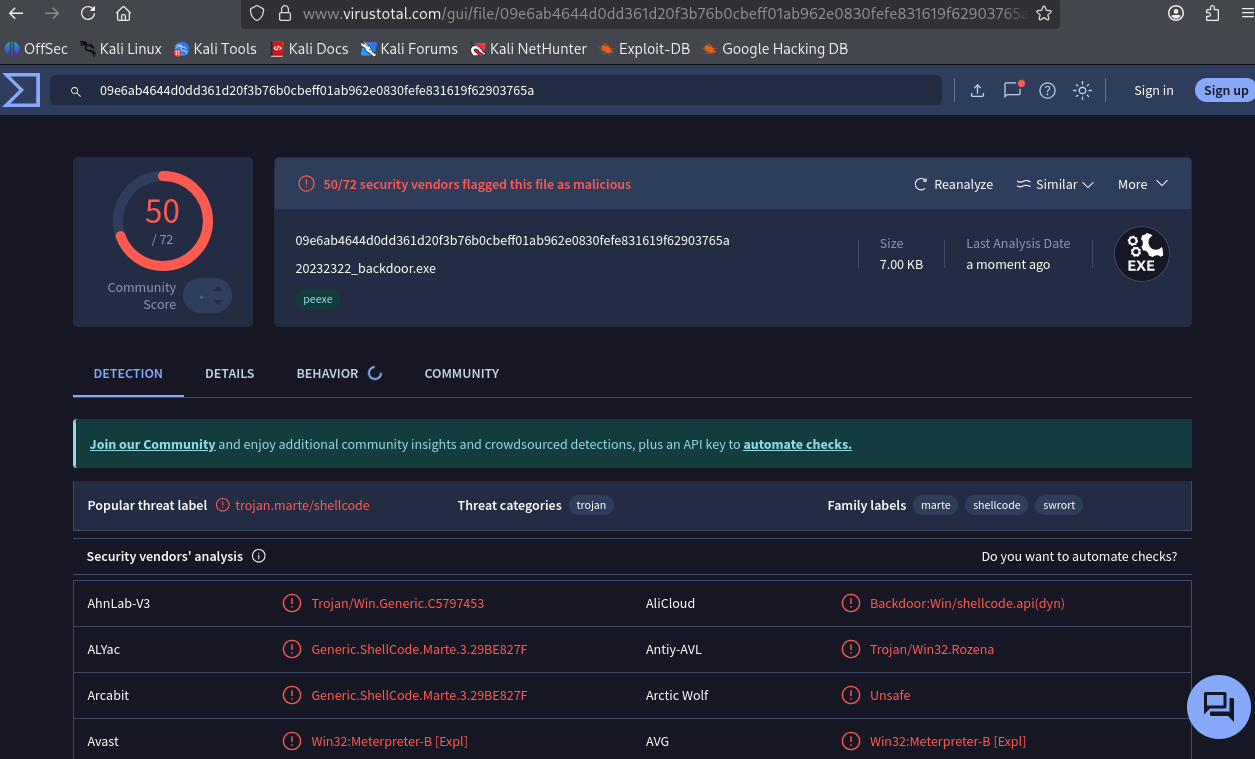Image resolution: width=1255 pixels, height=759 pixels.
Task: Click the warning icon in Arctic Wolf row
Action: click(x=850, y=695)
